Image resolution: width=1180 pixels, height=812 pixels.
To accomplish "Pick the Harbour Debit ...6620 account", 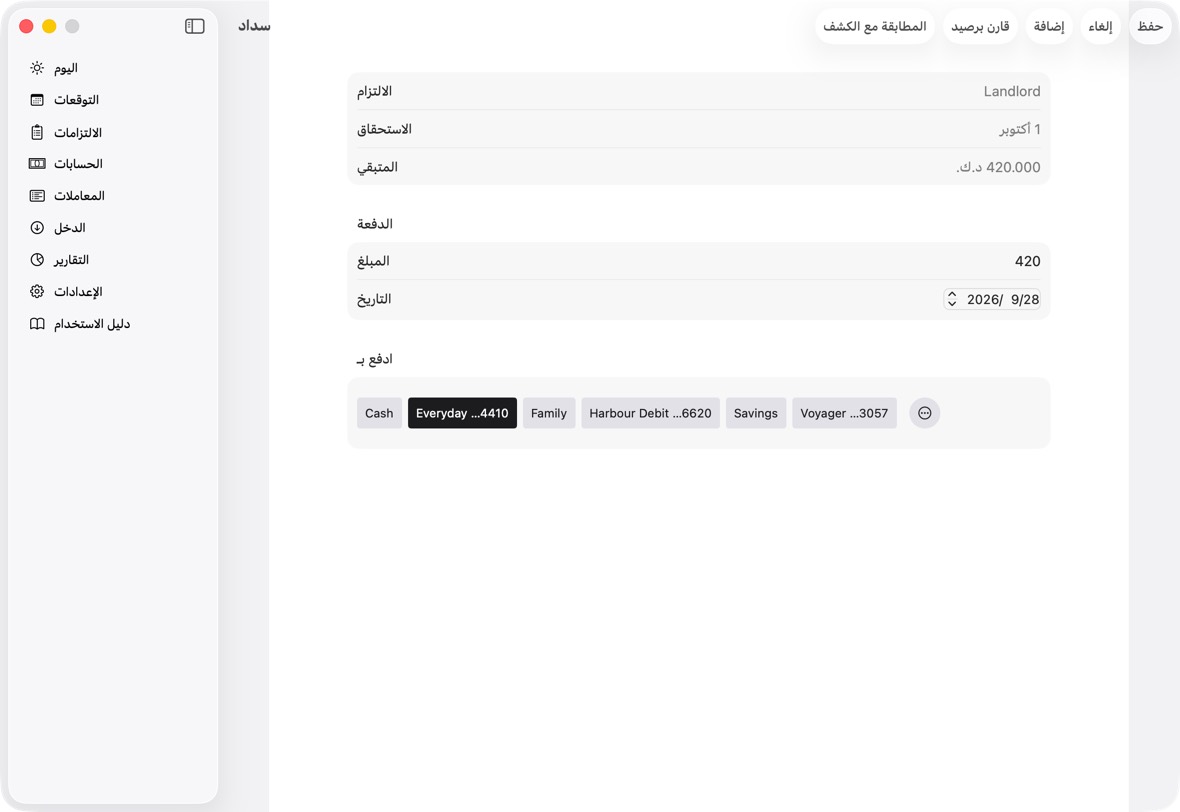I will click(650, 413).
